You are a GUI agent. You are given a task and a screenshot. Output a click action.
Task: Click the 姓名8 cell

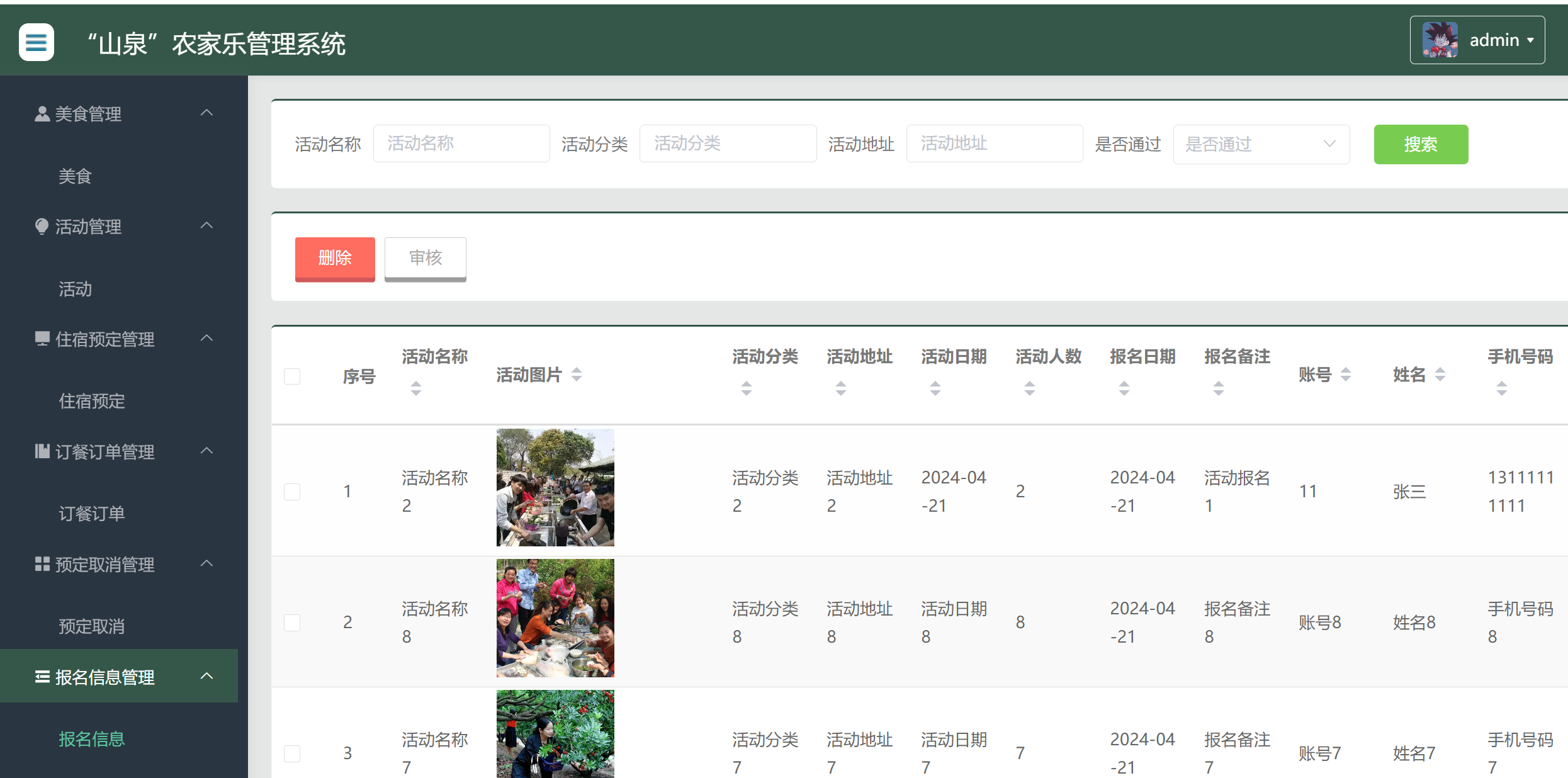pos(1414,623)
